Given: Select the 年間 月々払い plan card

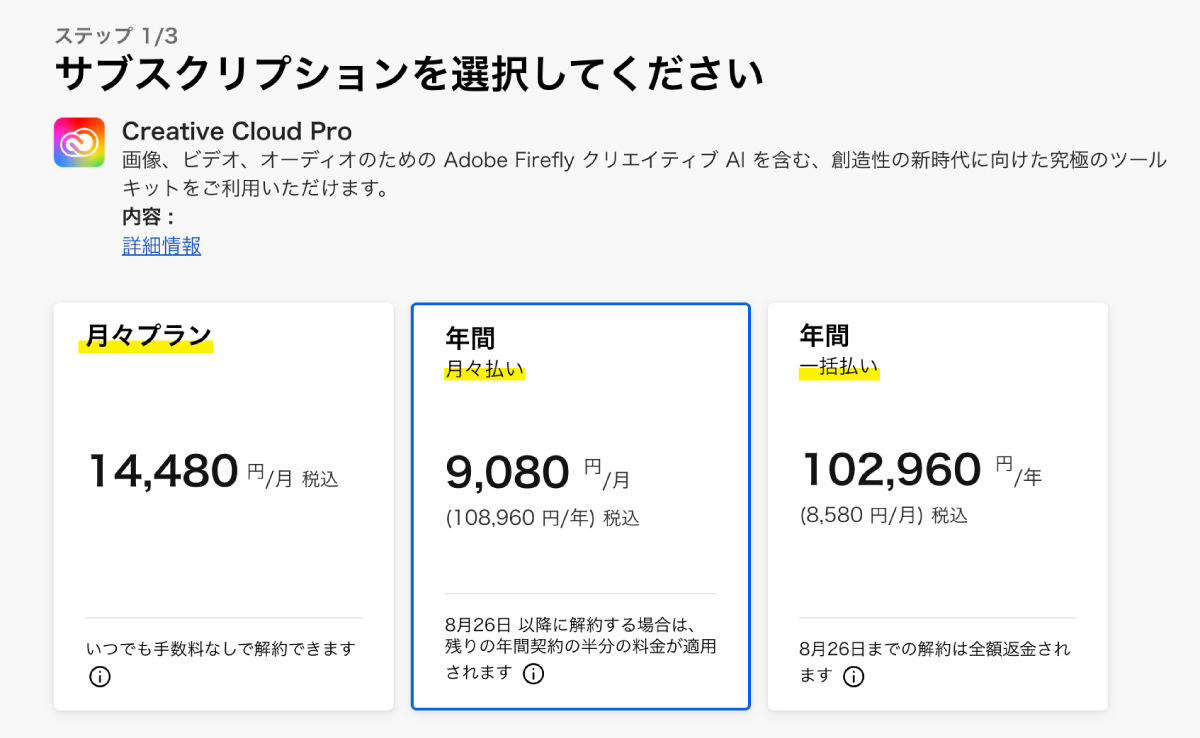Looking at the screenshot, I should pyautogui.click(x=581, y=507).
